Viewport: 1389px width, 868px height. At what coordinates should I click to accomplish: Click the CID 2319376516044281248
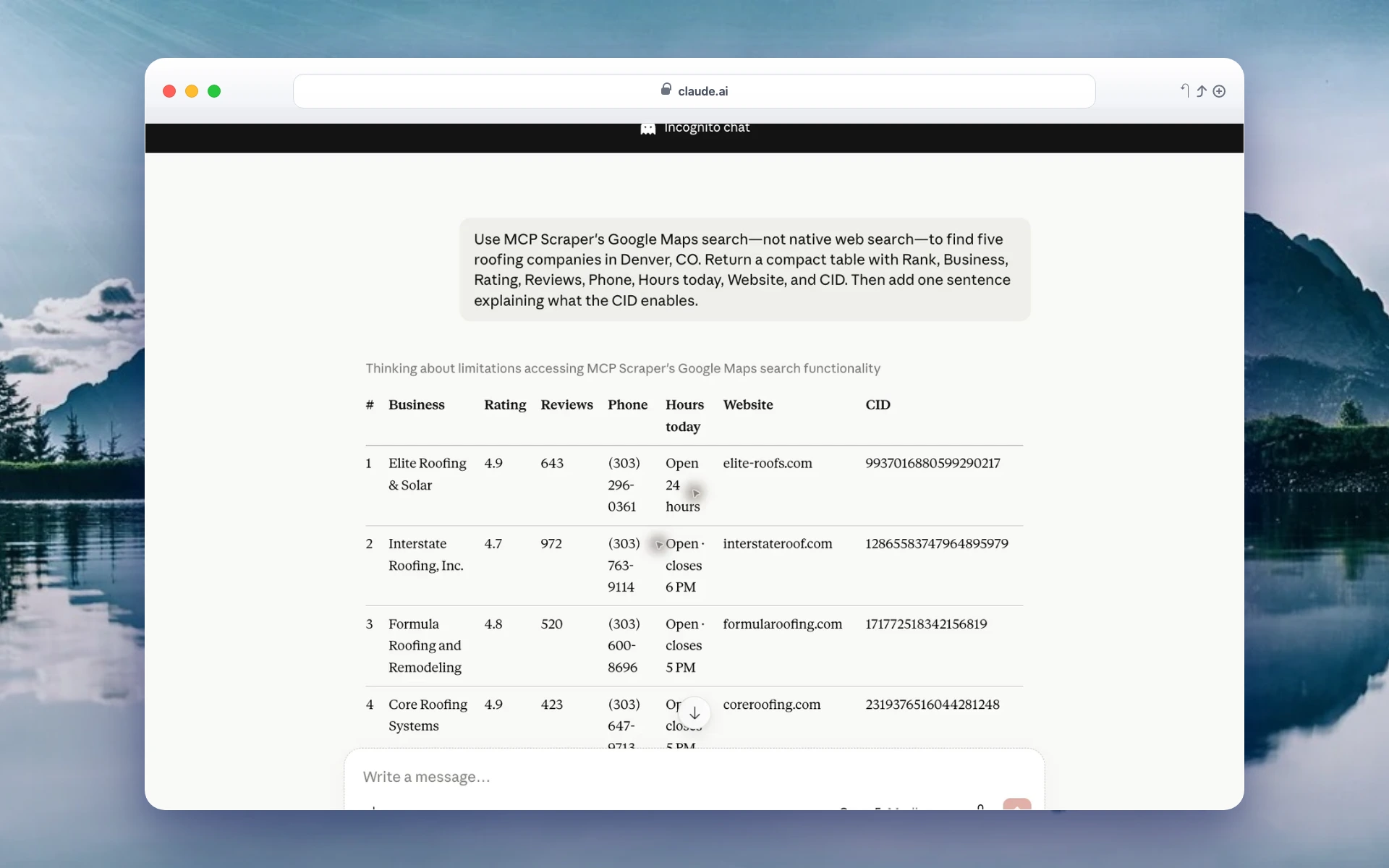pyautogui.click(x=933, y=704)
